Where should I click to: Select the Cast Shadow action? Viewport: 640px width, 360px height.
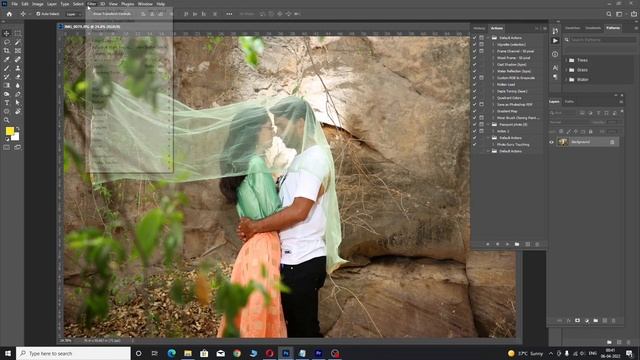pyautogui.click(x=511, y=64)
